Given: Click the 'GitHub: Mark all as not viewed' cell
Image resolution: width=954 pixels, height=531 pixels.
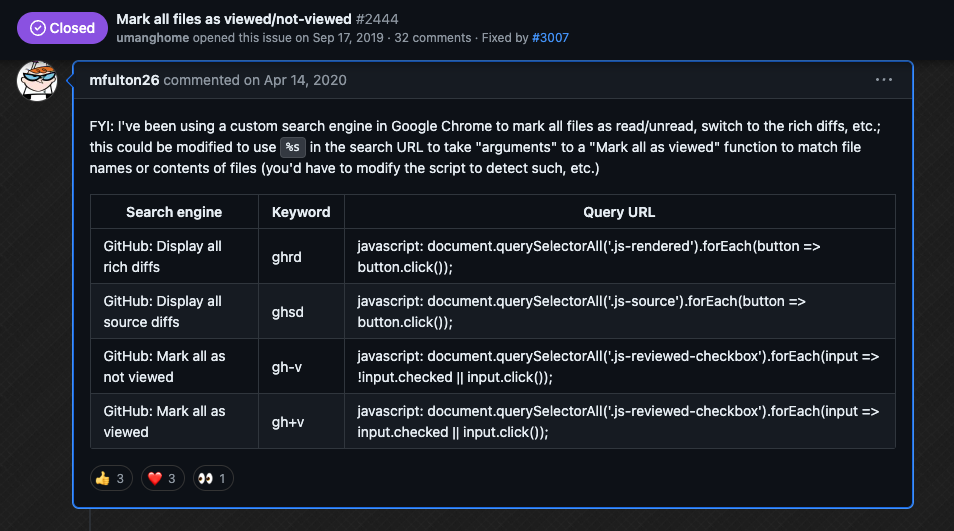Looking at the screenshot, I should (x=174, y=366).
